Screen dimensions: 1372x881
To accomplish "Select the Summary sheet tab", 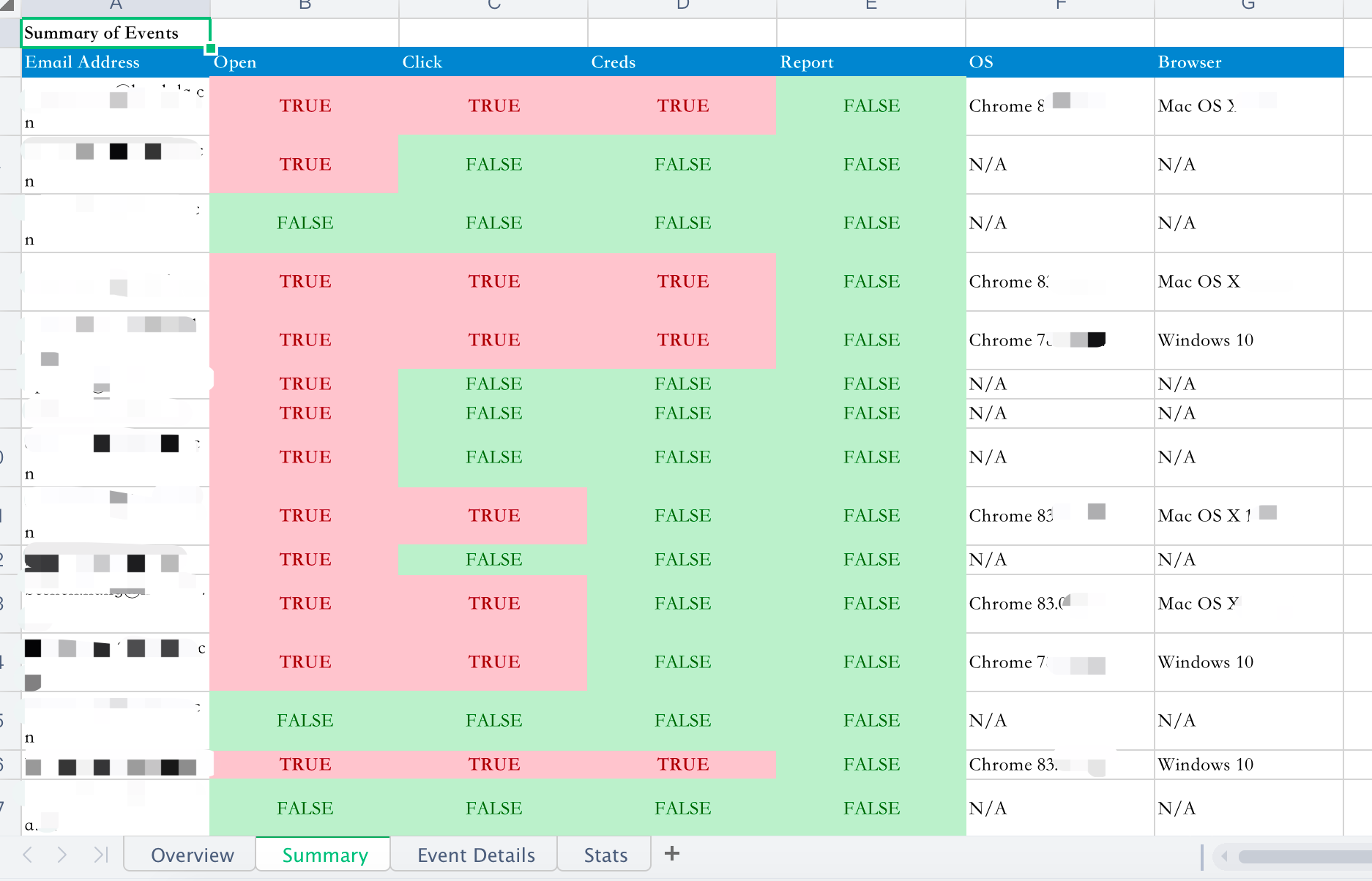I will (325, 855).
